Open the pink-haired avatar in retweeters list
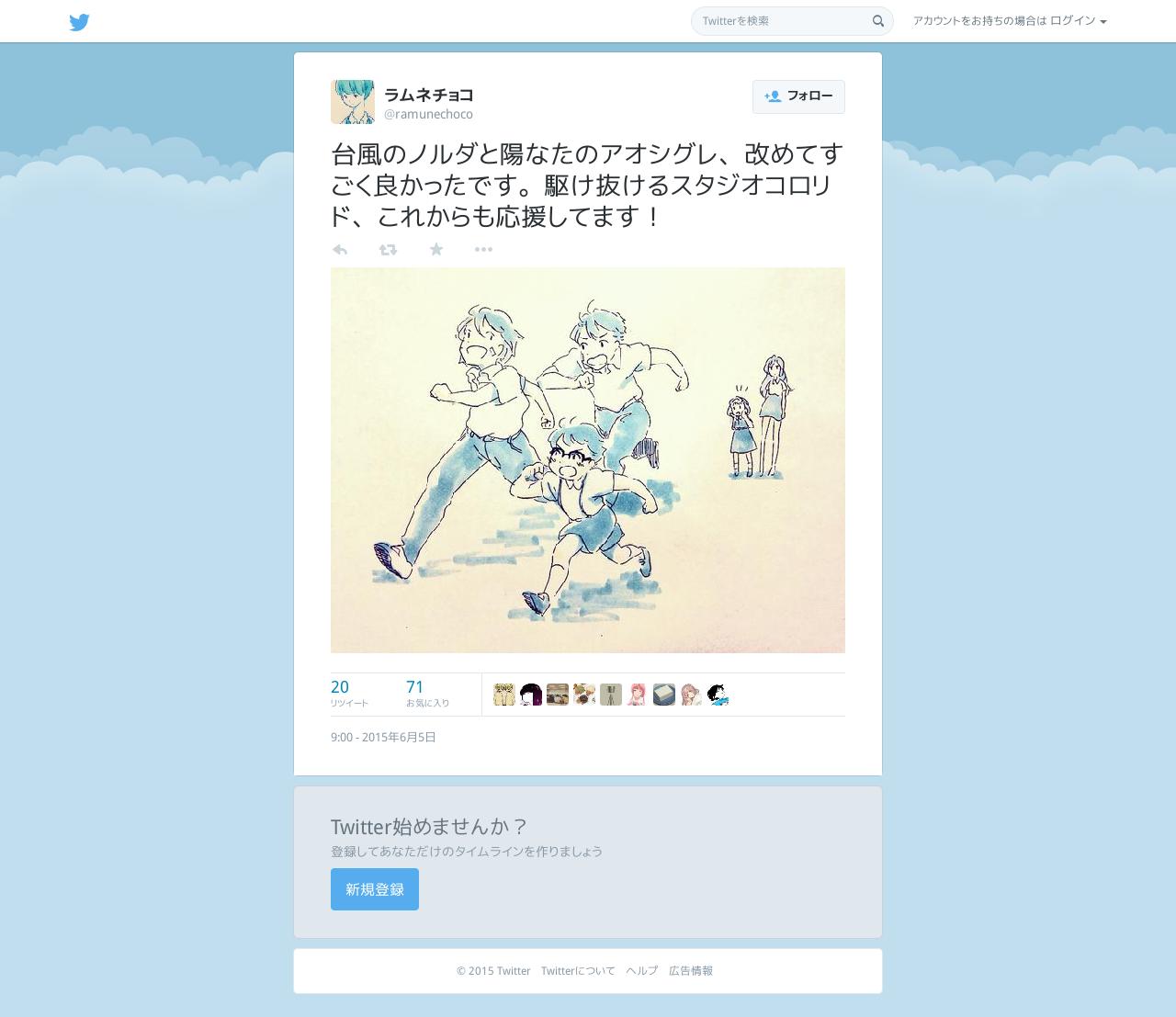The width and height of the screenshot is (1176, 1017). tap(637, 695)
